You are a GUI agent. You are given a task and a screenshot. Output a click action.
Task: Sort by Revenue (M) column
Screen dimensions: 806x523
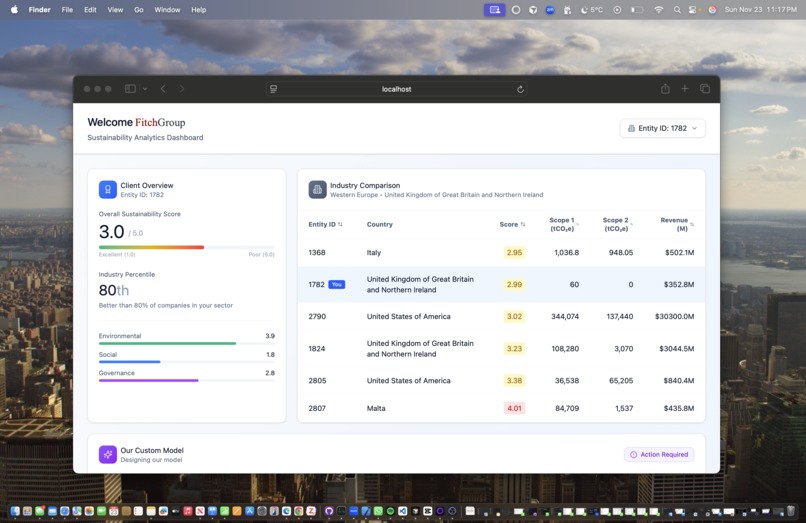(676, 224)
